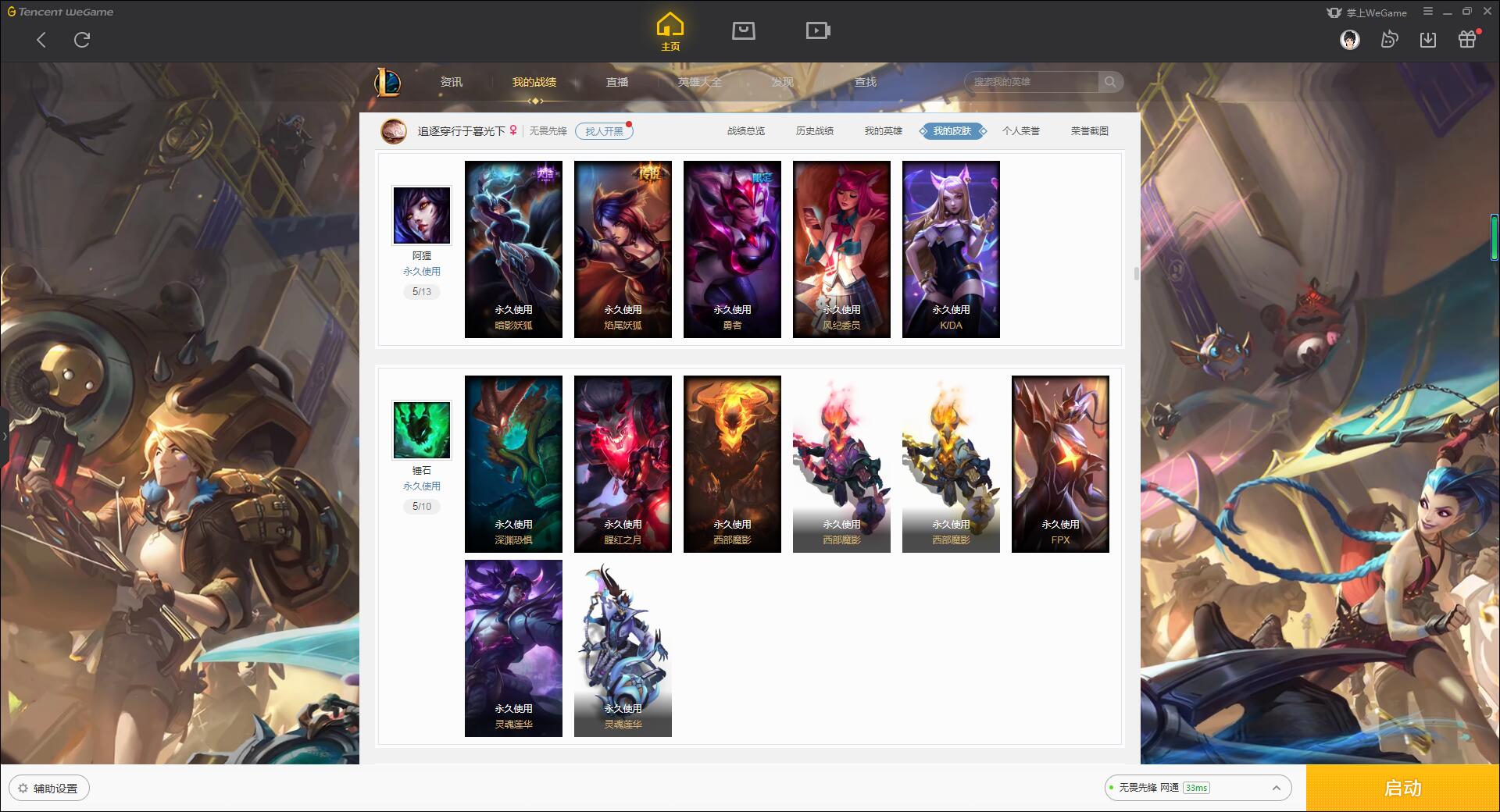Click the League of Legends logo

[387, 82]
